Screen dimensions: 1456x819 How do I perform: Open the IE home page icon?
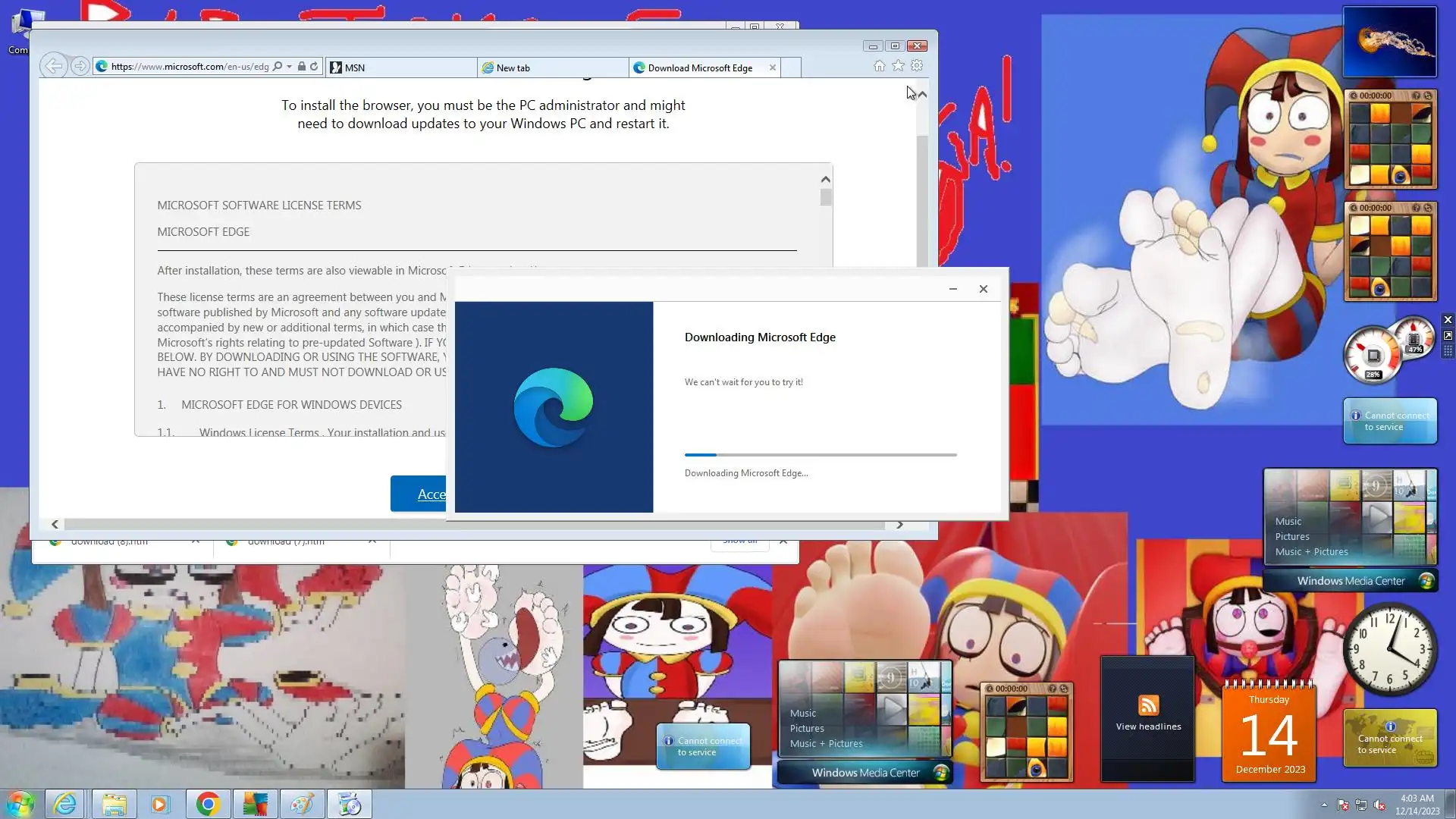[879, 66]
